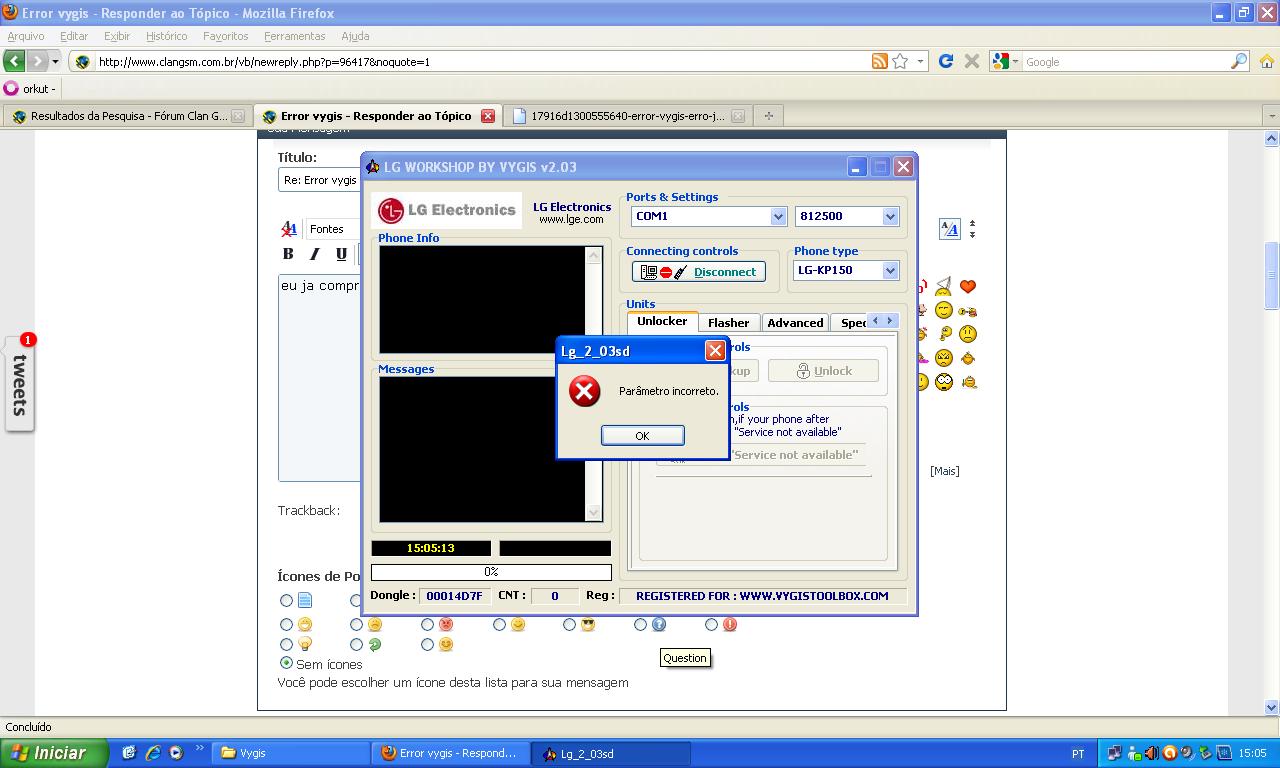Select the winking face post icon radio
1280x768 pixels.
pyautogui.click(x=427, y=644)
